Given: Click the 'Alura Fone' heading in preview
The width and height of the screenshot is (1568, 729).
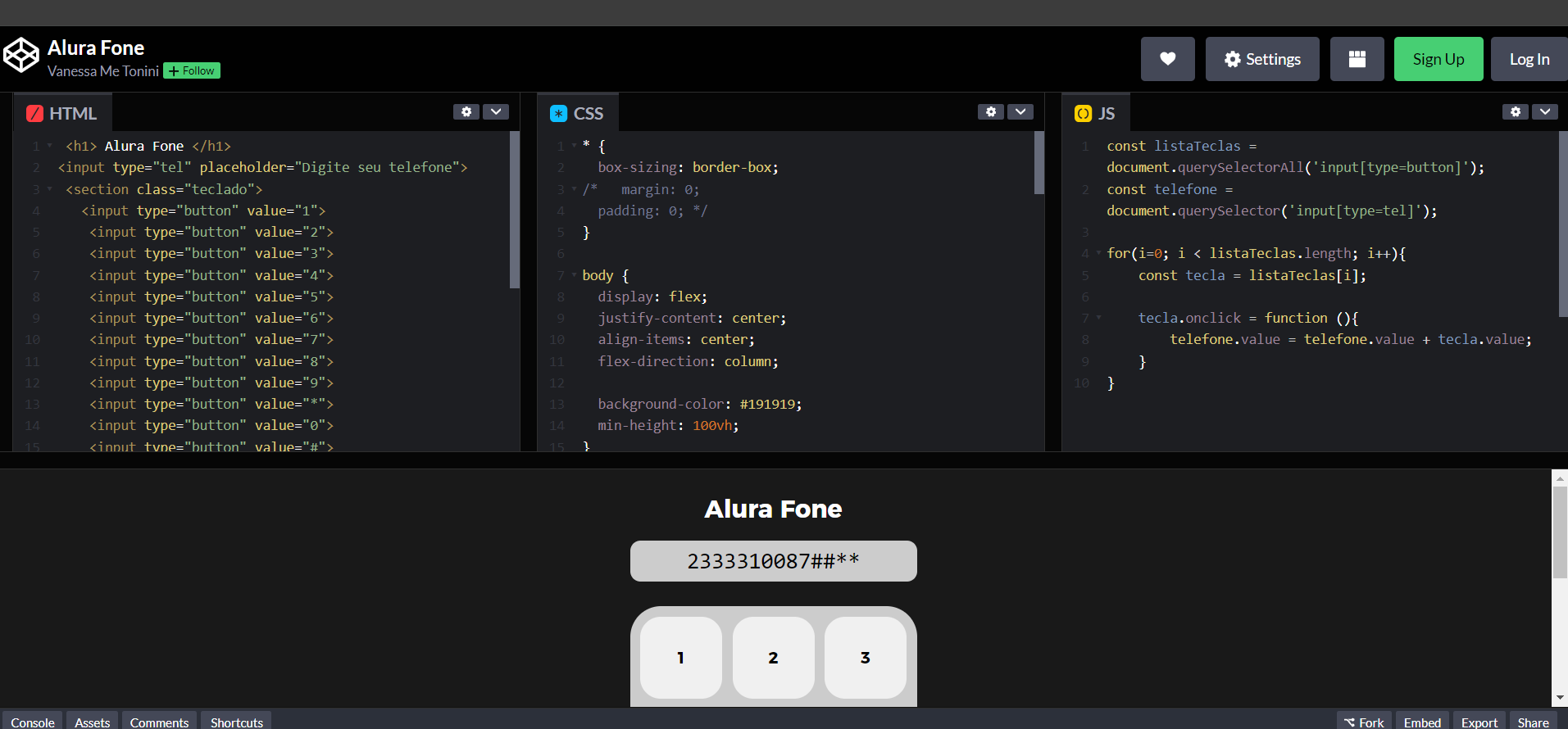Looking at the screenshot, I should pos(773,509).
